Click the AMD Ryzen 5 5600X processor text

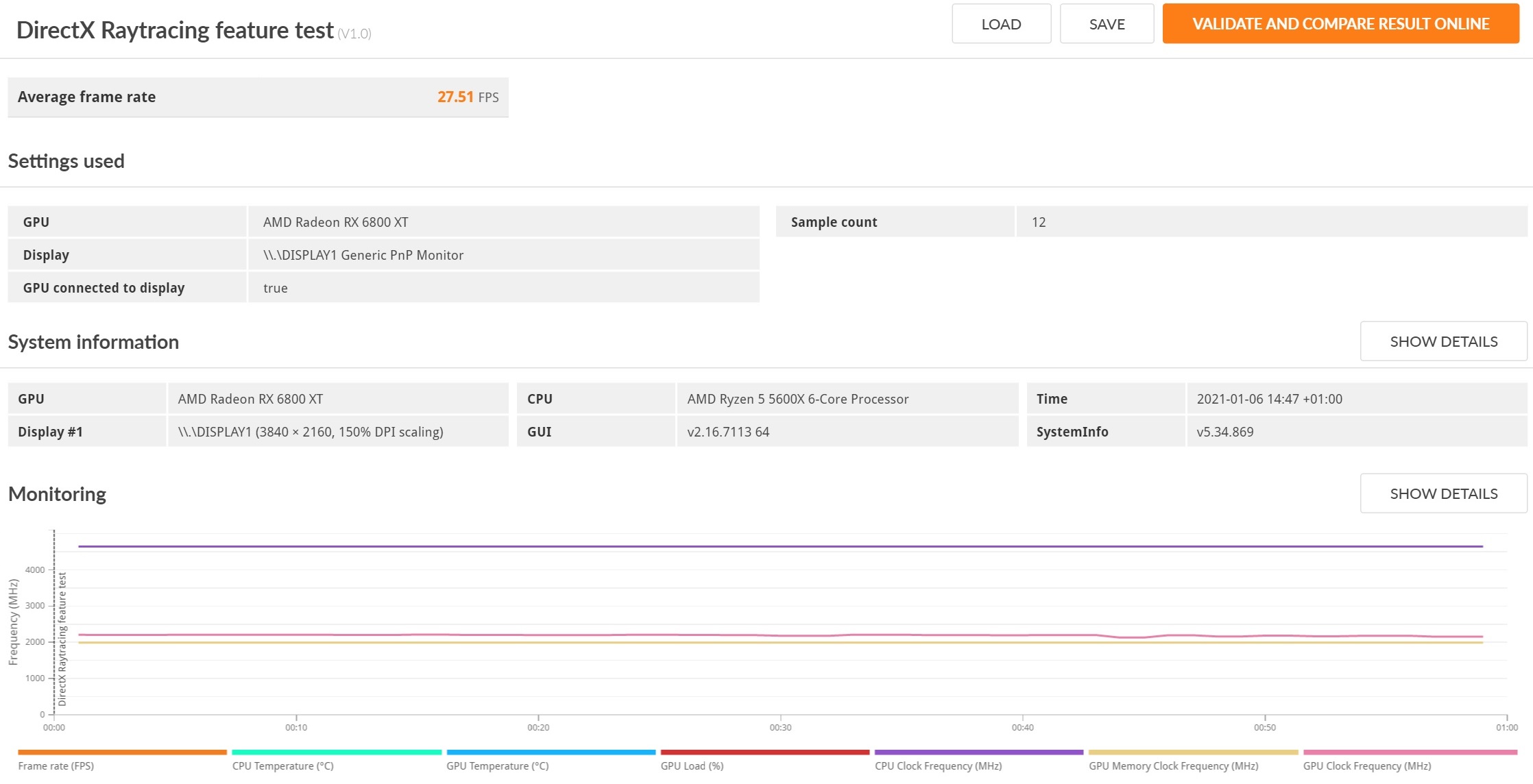[798, 399]
